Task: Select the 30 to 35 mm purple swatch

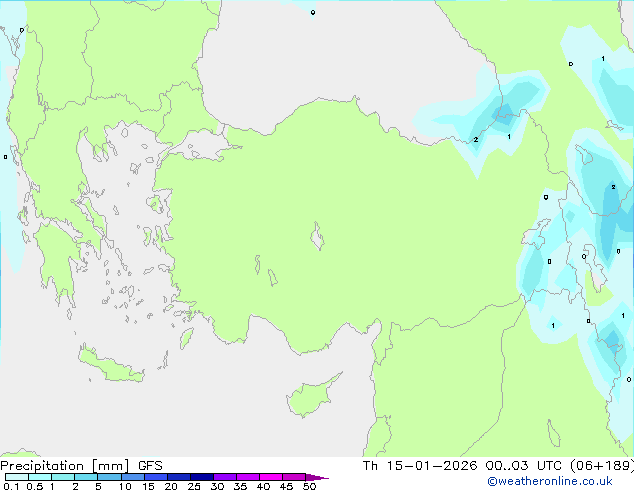Action: [x=224, y=477]
